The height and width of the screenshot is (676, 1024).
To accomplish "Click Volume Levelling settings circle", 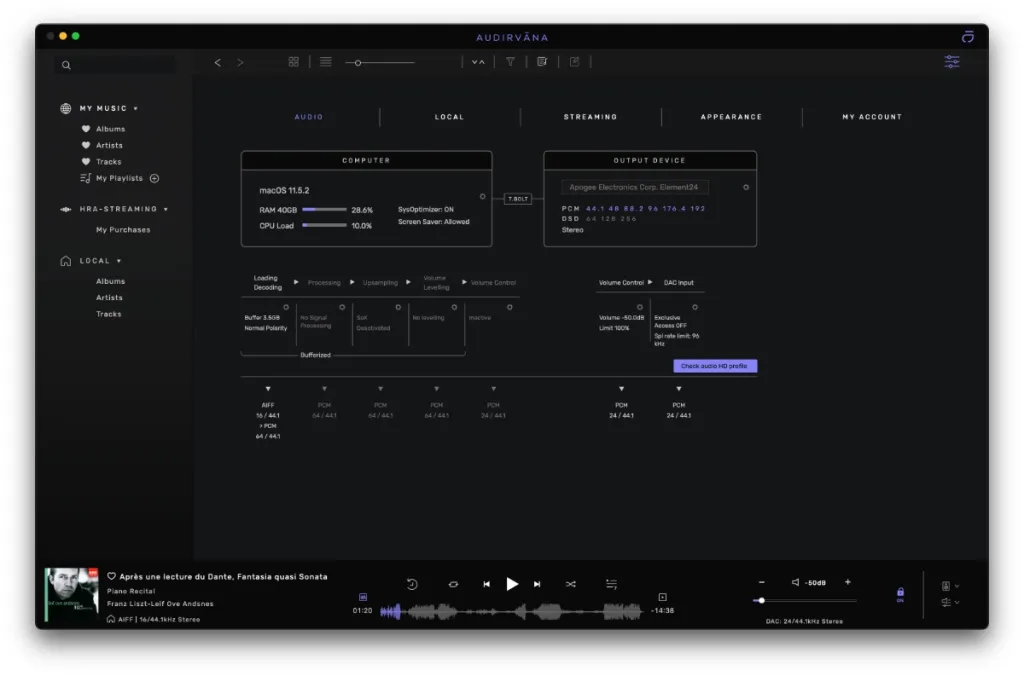I will coord(454,307).
